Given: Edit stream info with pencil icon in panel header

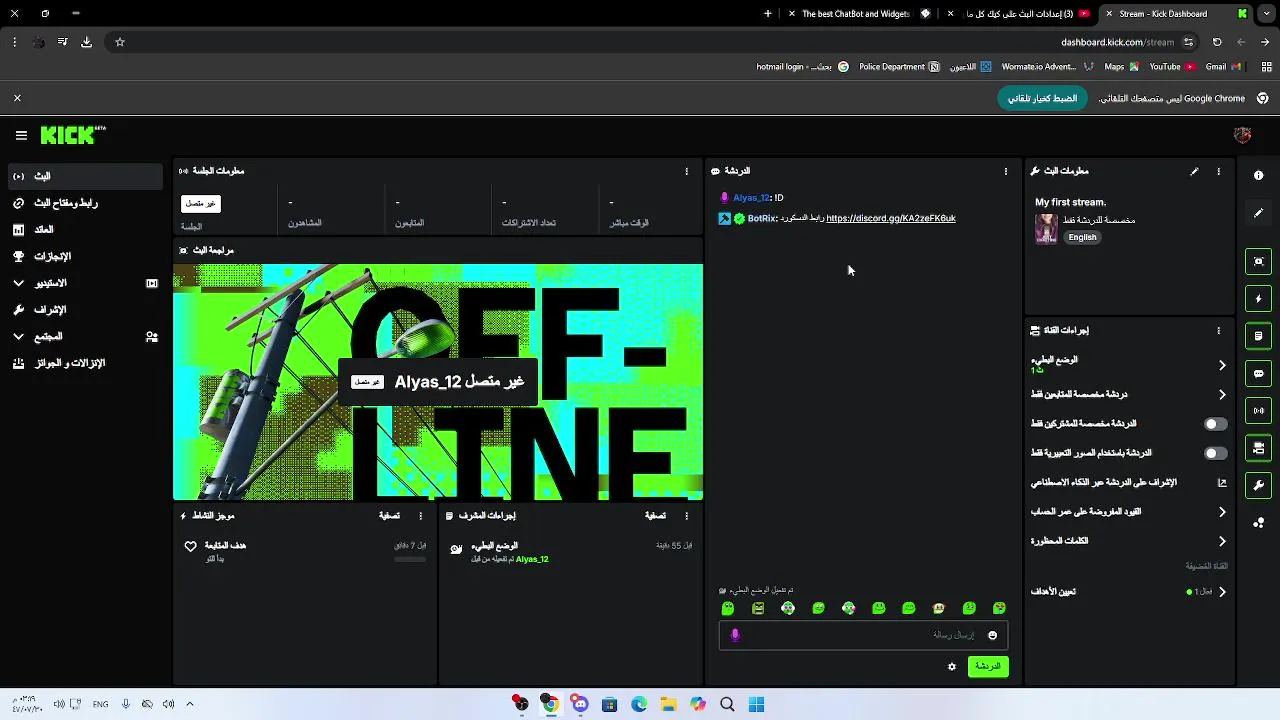Looking at the screenshot, I should (1194, 171).
